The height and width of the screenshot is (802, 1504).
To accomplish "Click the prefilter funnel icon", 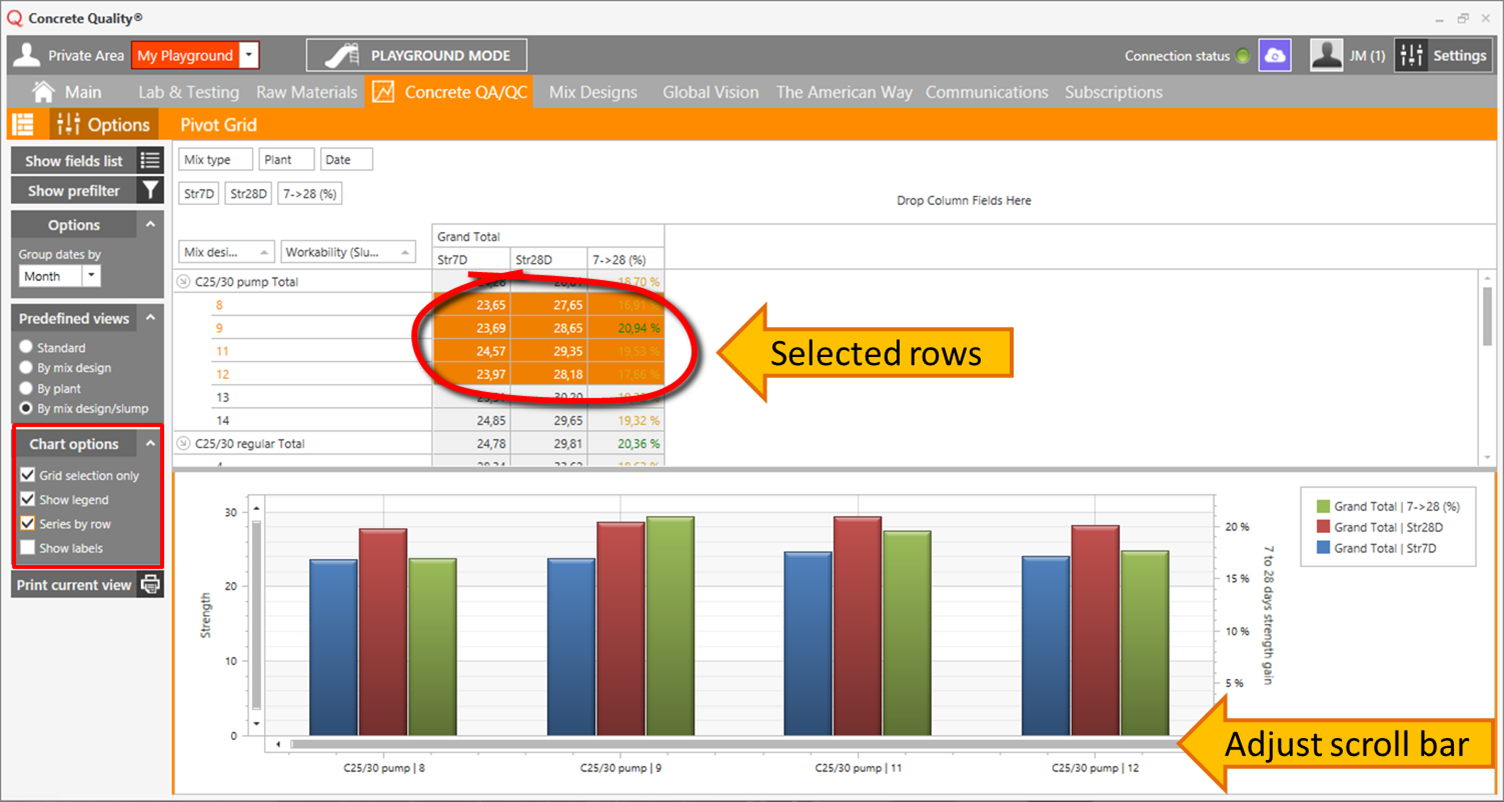I will [150, 190].
